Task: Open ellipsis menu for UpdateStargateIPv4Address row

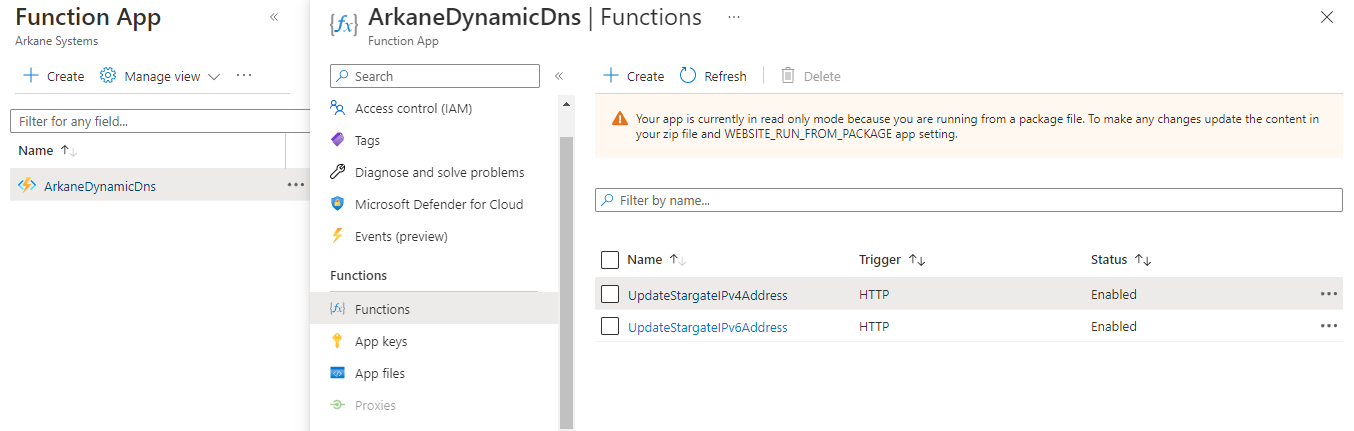Action: (1328, 294)
